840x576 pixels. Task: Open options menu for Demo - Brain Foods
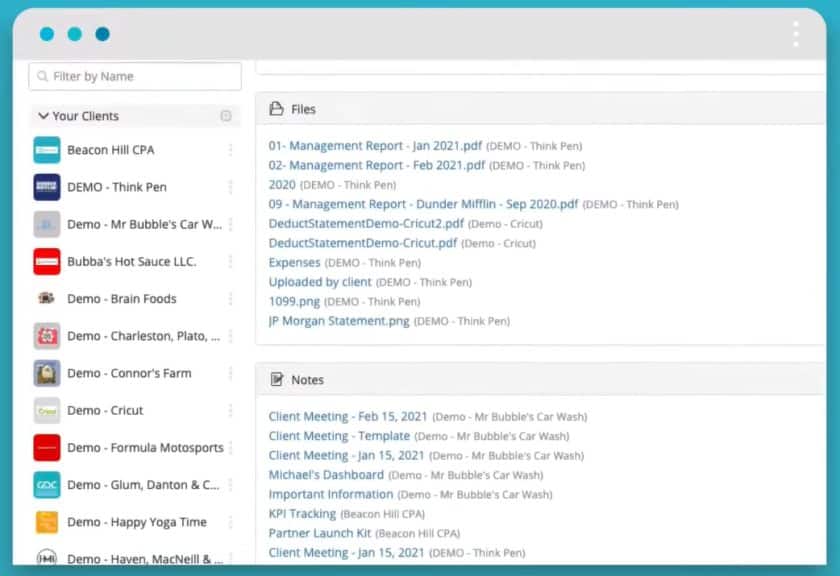[230, 298]
